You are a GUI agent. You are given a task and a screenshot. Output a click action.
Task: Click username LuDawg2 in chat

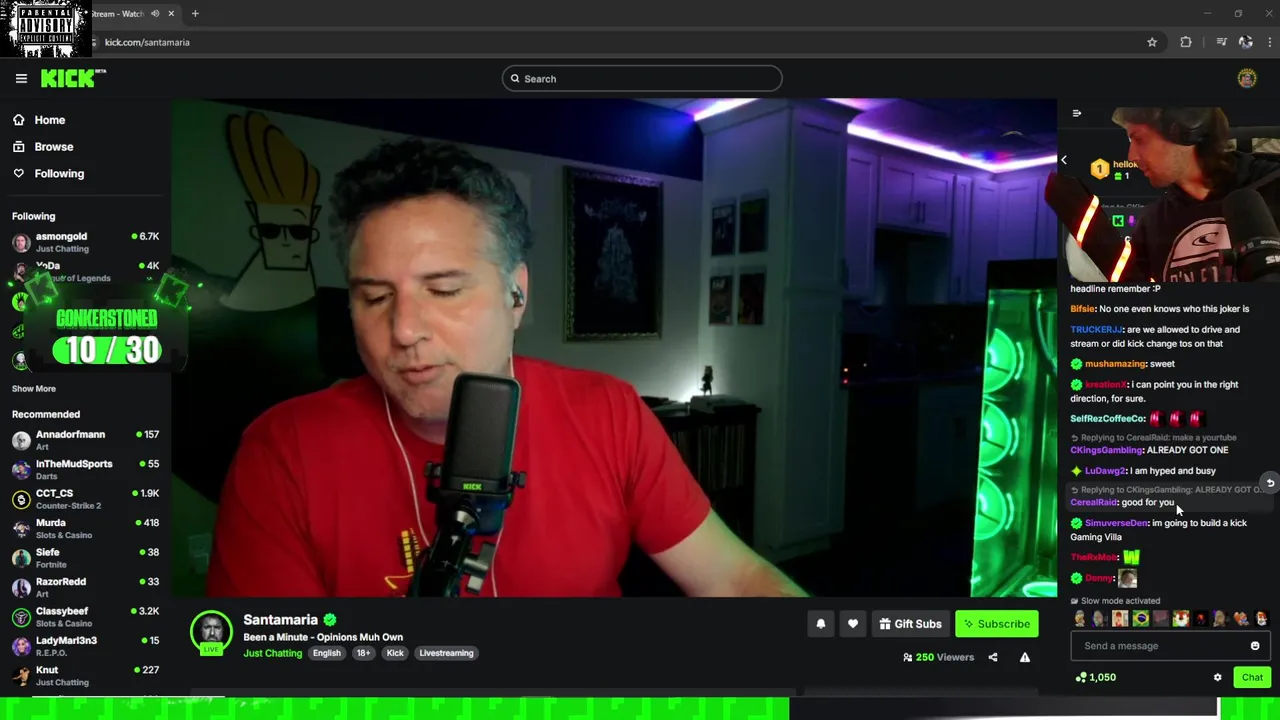pyautogui.click(x=1106, y=471)
